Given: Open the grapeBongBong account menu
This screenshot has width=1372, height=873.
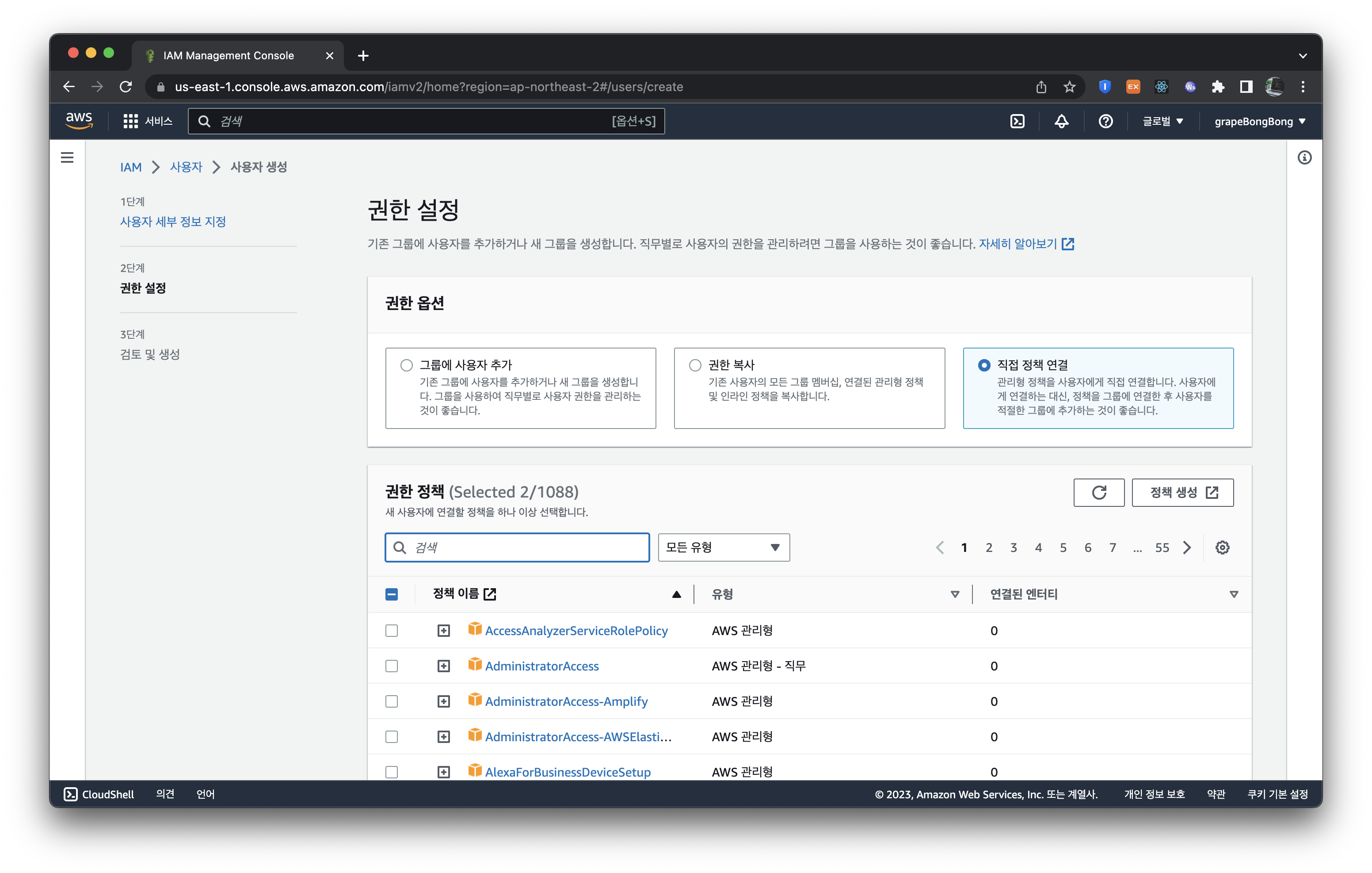Looking at the screenshot, I should point(1259,122).
